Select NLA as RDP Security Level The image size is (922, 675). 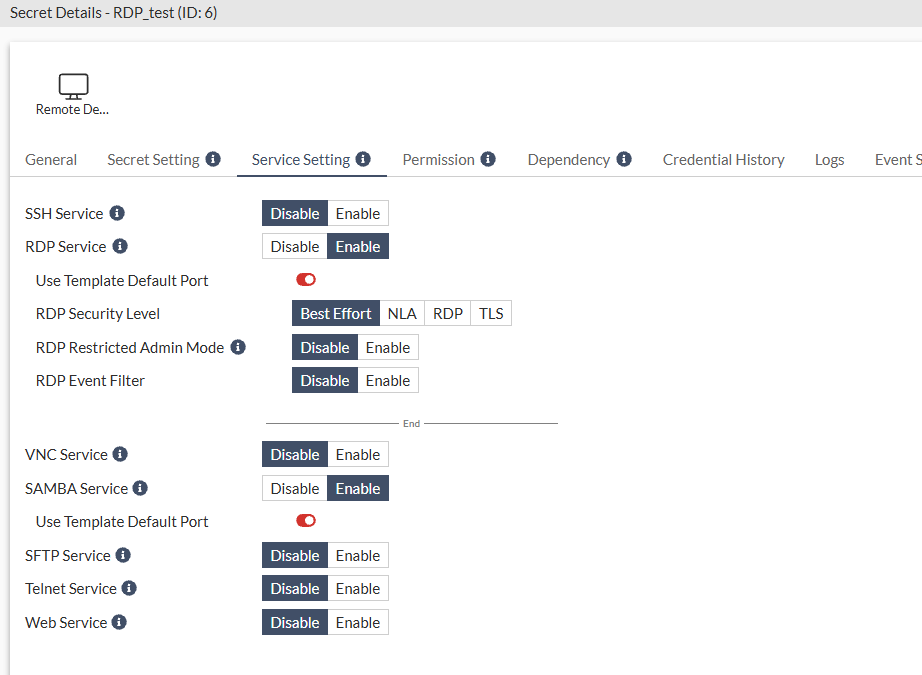click(x=402, y=314)
